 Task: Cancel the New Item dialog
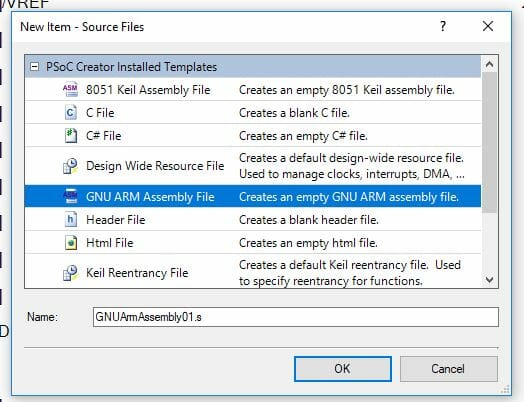coord(448,369)
